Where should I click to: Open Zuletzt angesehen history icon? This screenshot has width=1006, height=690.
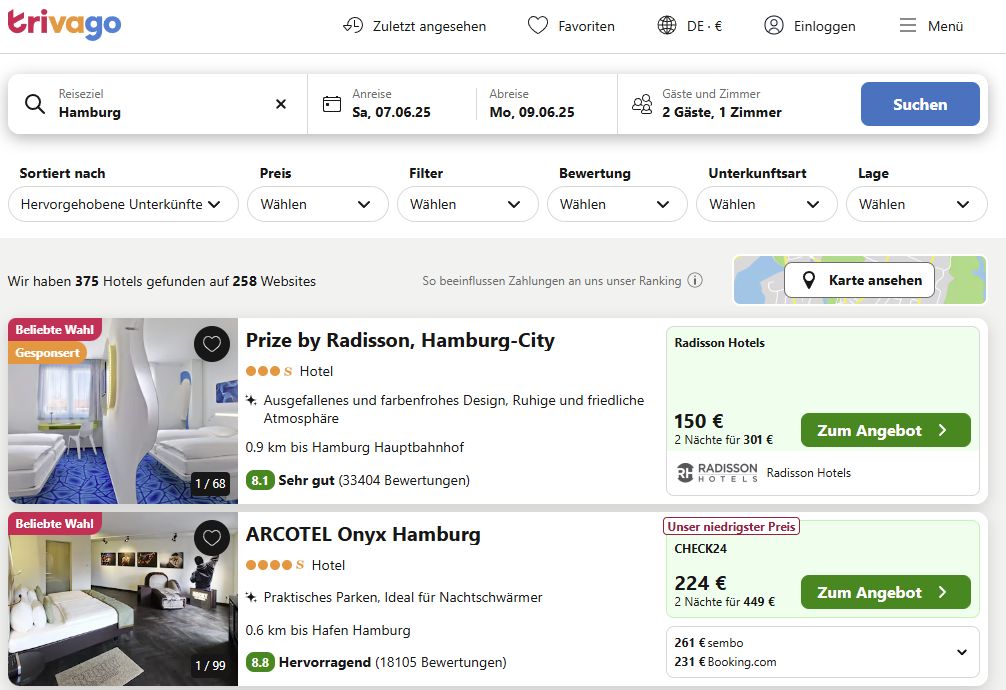point(353,26)
